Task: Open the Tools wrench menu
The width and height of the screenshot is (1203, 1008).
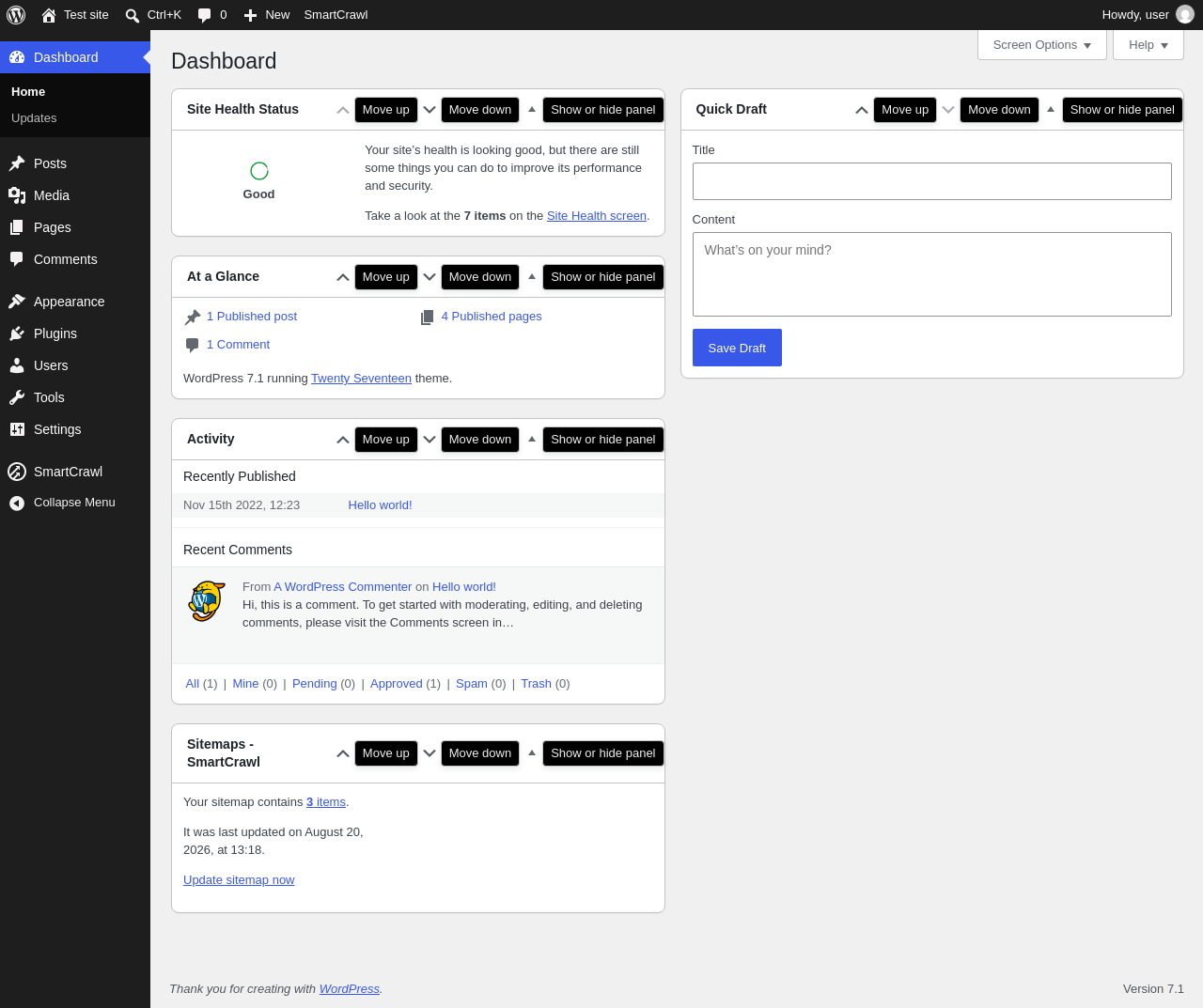Action: tap(75, 397)
